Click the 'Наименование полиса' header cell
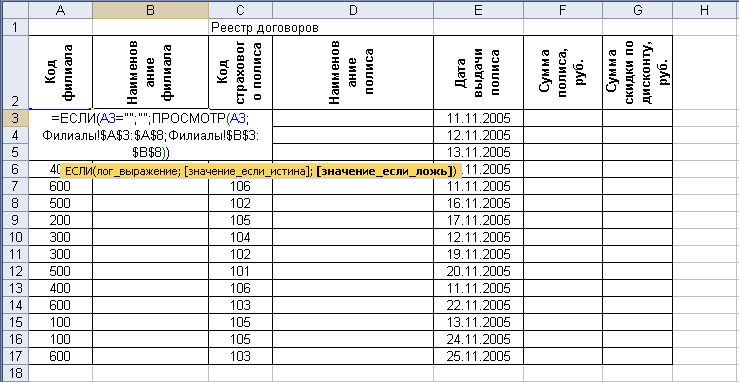This screenshot has height=382, width=739. tap(353, 73)
